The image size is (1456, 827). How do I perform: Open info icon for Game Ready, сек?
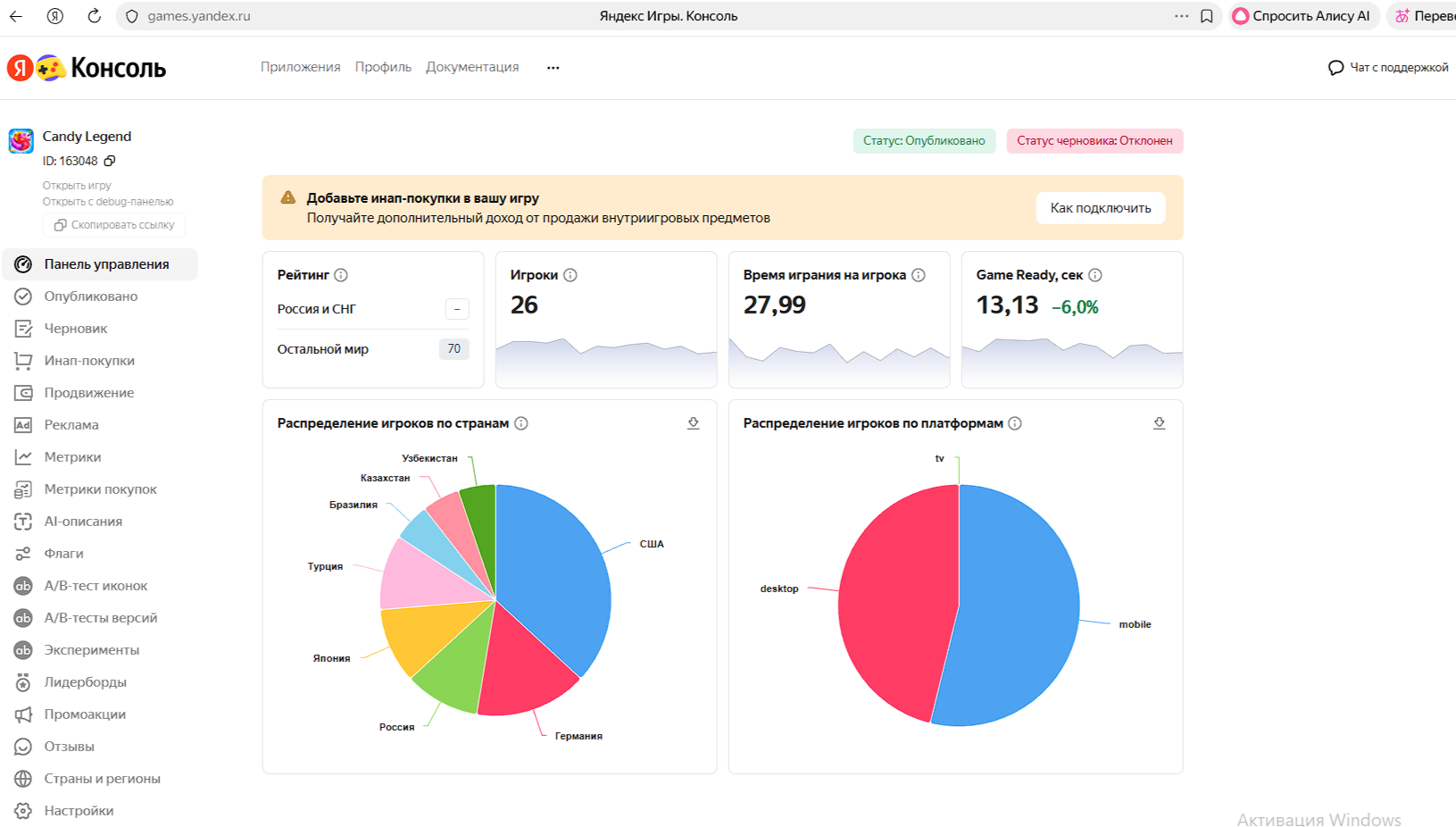click(1095, 275)
